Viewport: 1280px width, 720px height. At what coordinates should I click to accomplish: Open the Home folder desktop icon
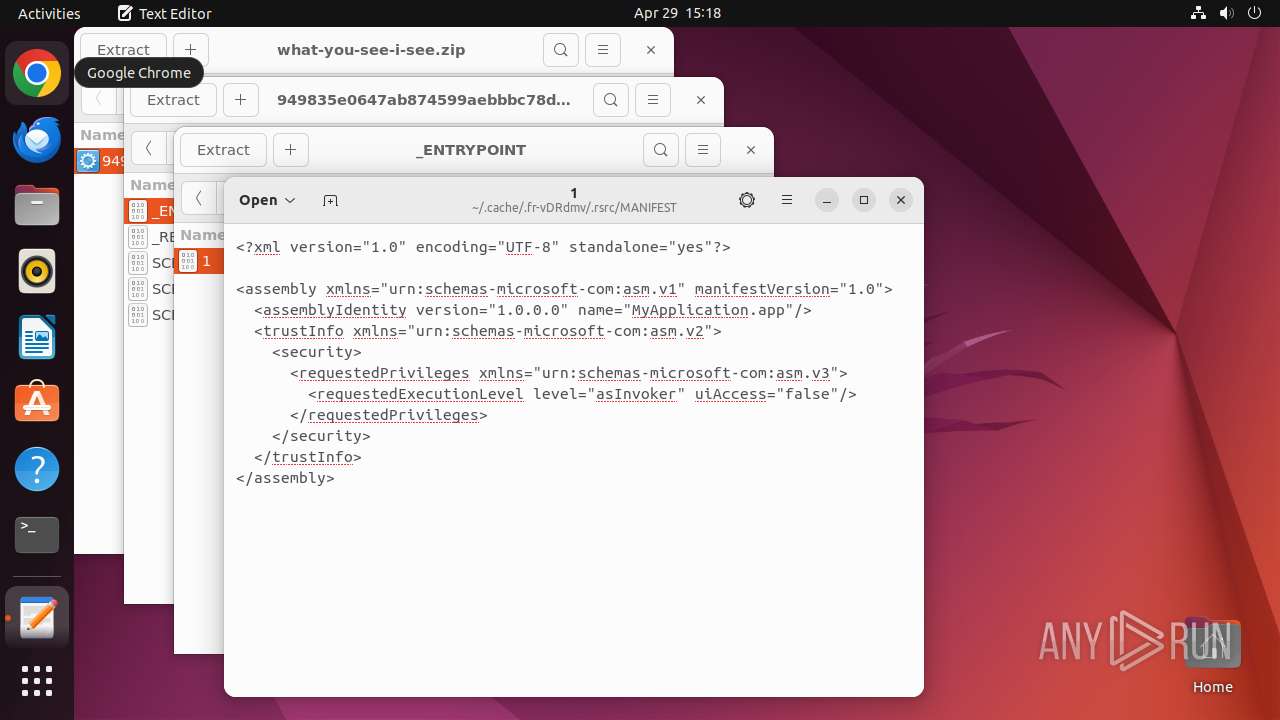pos(1212,655)
